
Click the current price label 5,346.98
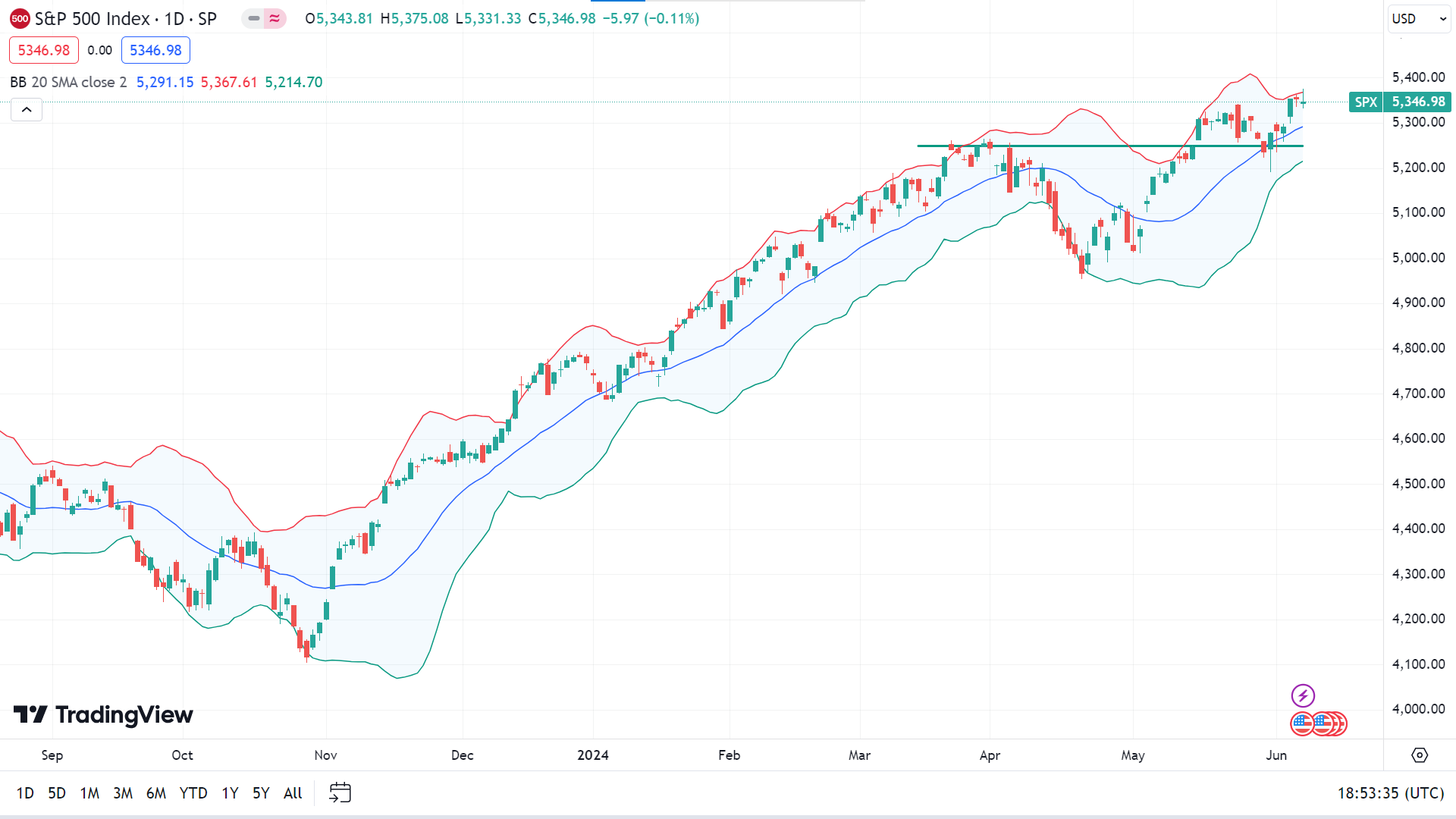pos(1418,102)
